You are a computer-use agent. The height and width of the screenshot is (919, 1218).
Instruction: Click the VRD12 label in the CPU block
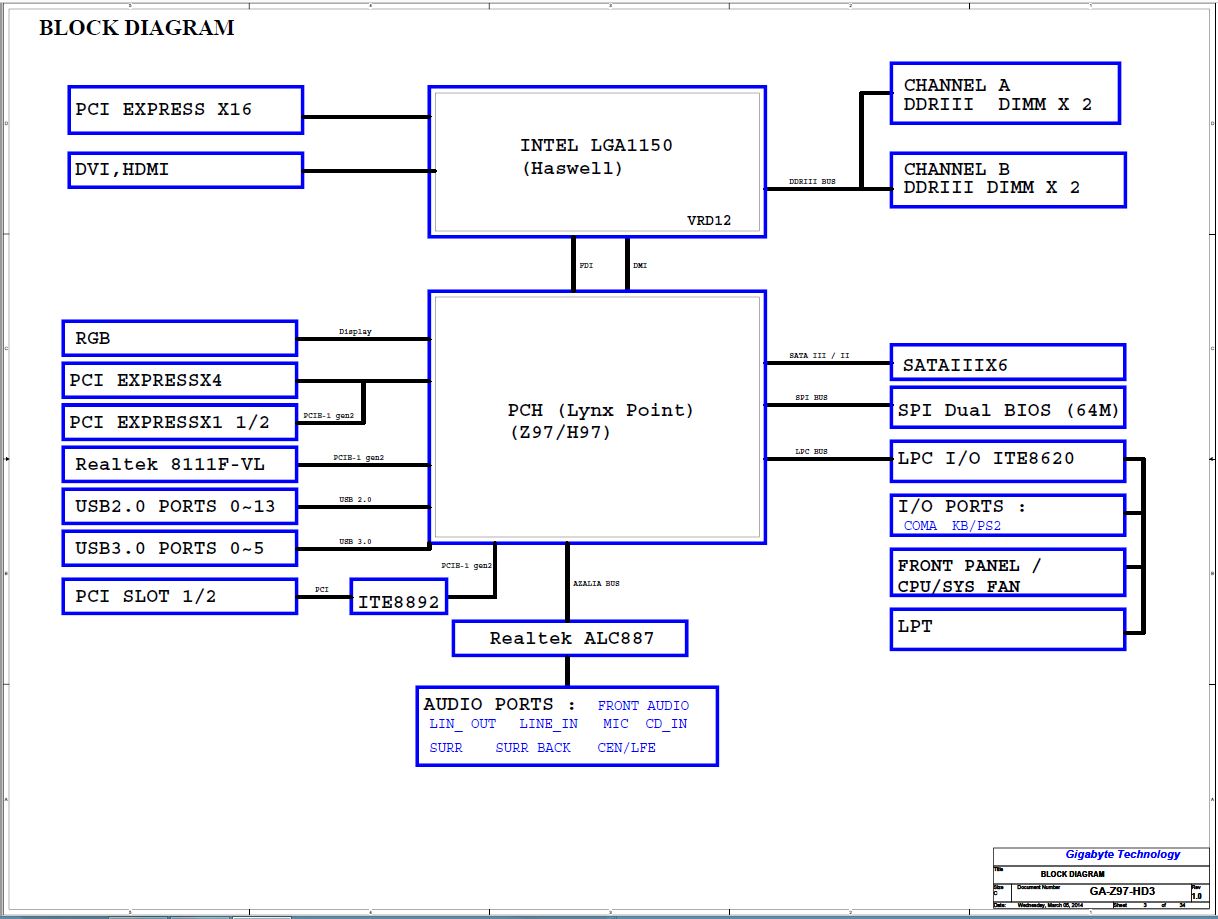tap(709, 220)
